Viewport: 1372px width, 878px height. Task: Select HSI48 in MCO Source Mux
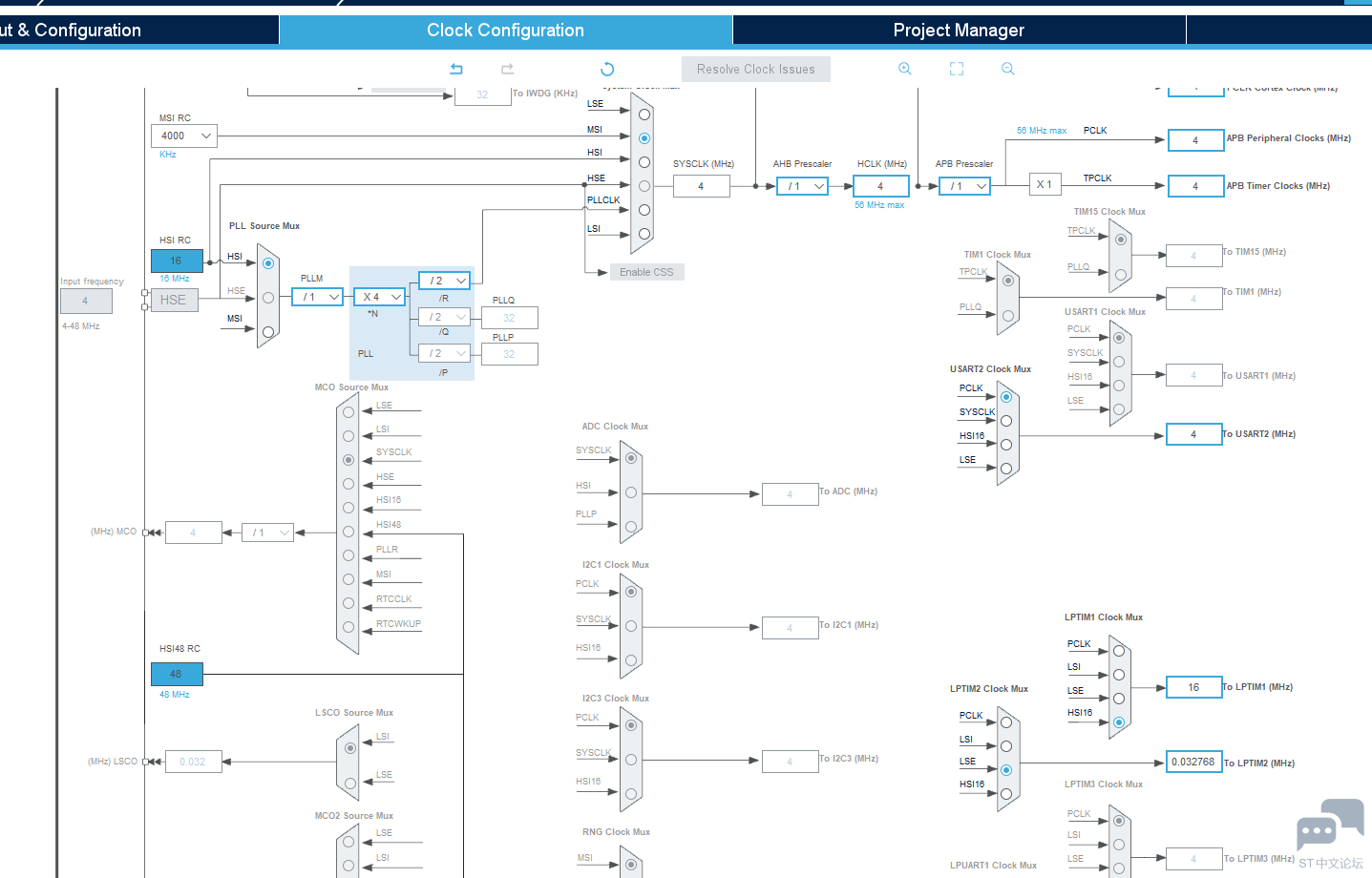348,532
